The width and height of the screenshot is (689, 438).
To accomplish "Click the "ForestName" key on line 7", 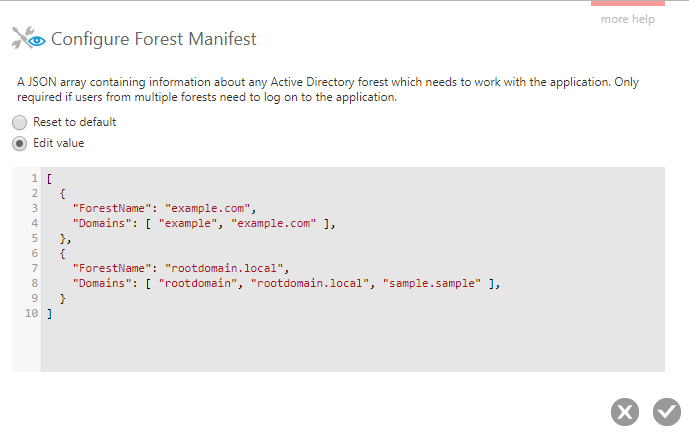I will [112, 268].
